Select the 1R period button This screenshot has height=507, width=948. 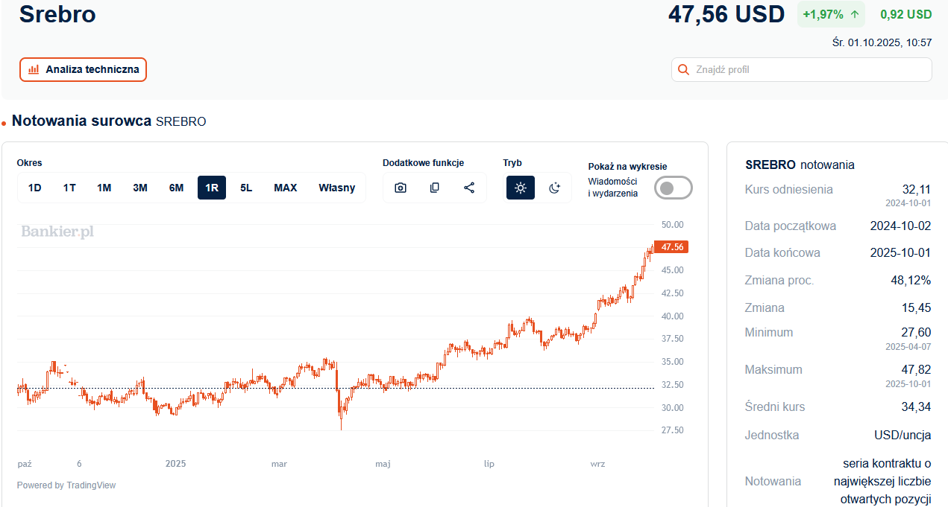click(212, 188)
